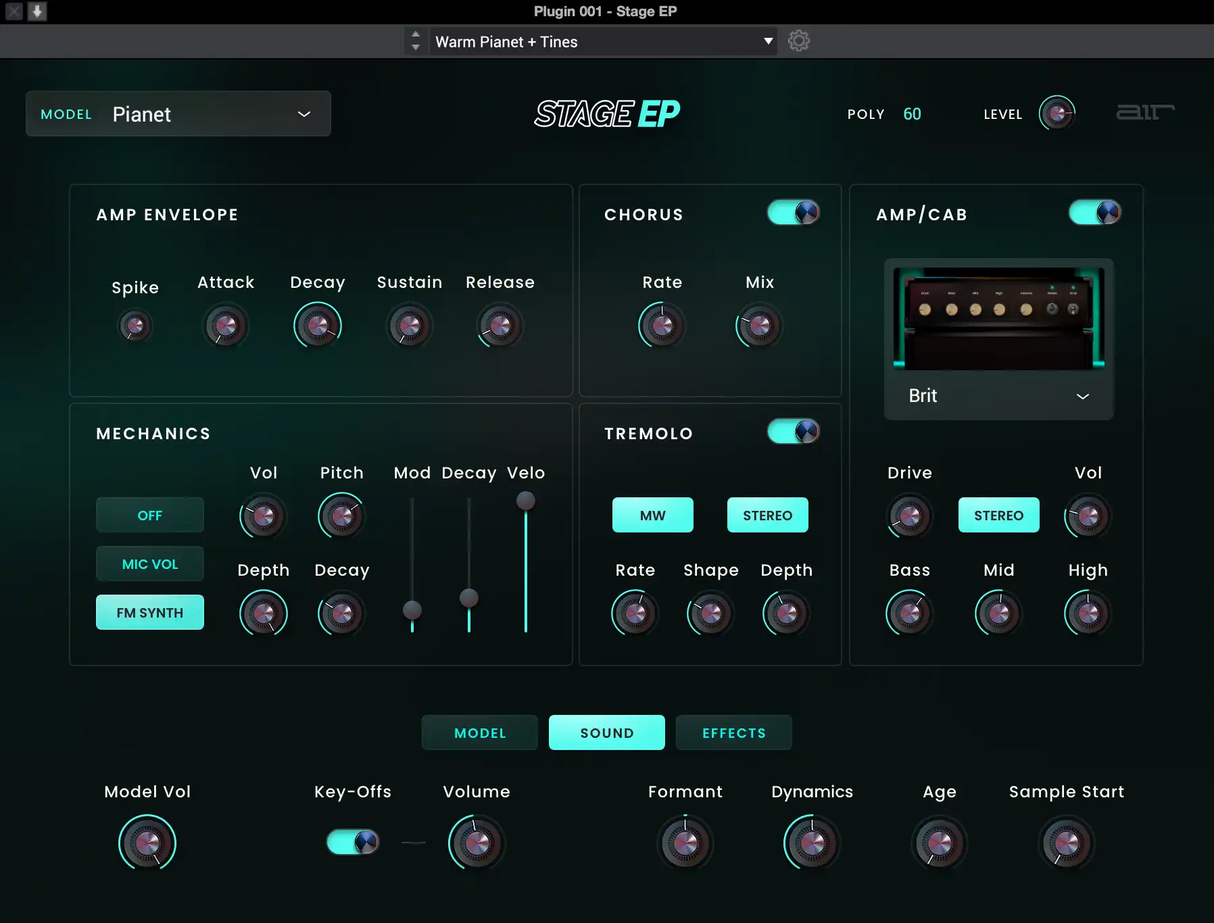Click the master Level knob
The height and width of the screenshot is (923, 1214).
[1057, 114]
